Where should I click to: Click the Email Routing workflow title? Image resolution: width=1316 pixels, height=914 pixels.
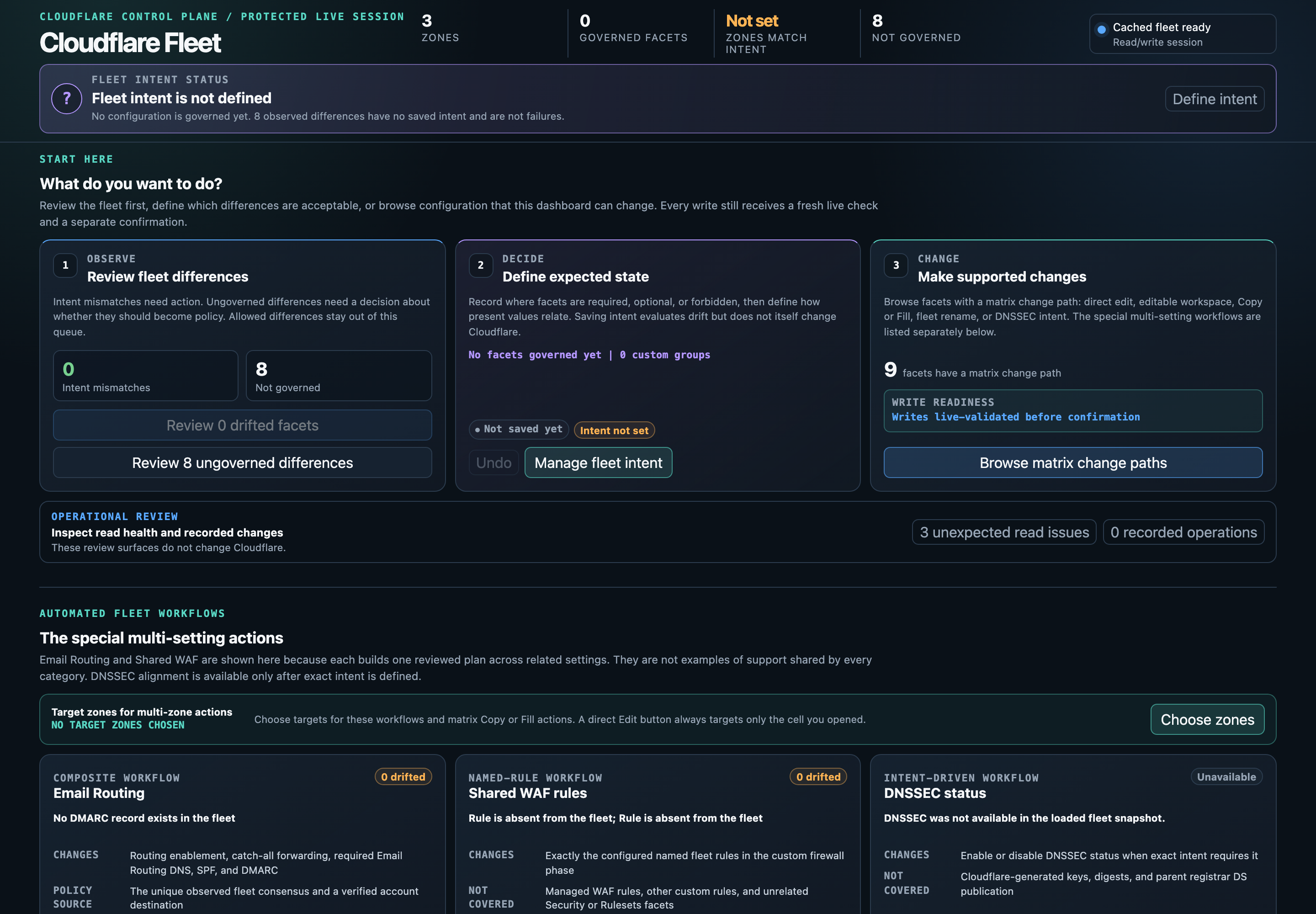click(99, 793)
